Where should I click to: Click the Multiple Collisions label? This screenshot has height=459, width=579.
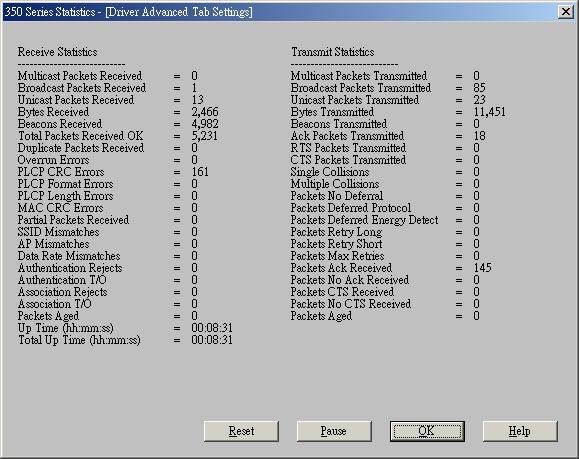pos(335,184)
